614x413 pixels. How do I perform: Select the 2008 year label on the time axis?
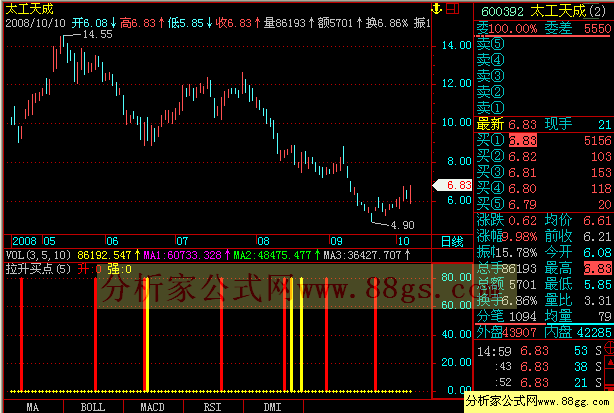click(x=24, y=241)
